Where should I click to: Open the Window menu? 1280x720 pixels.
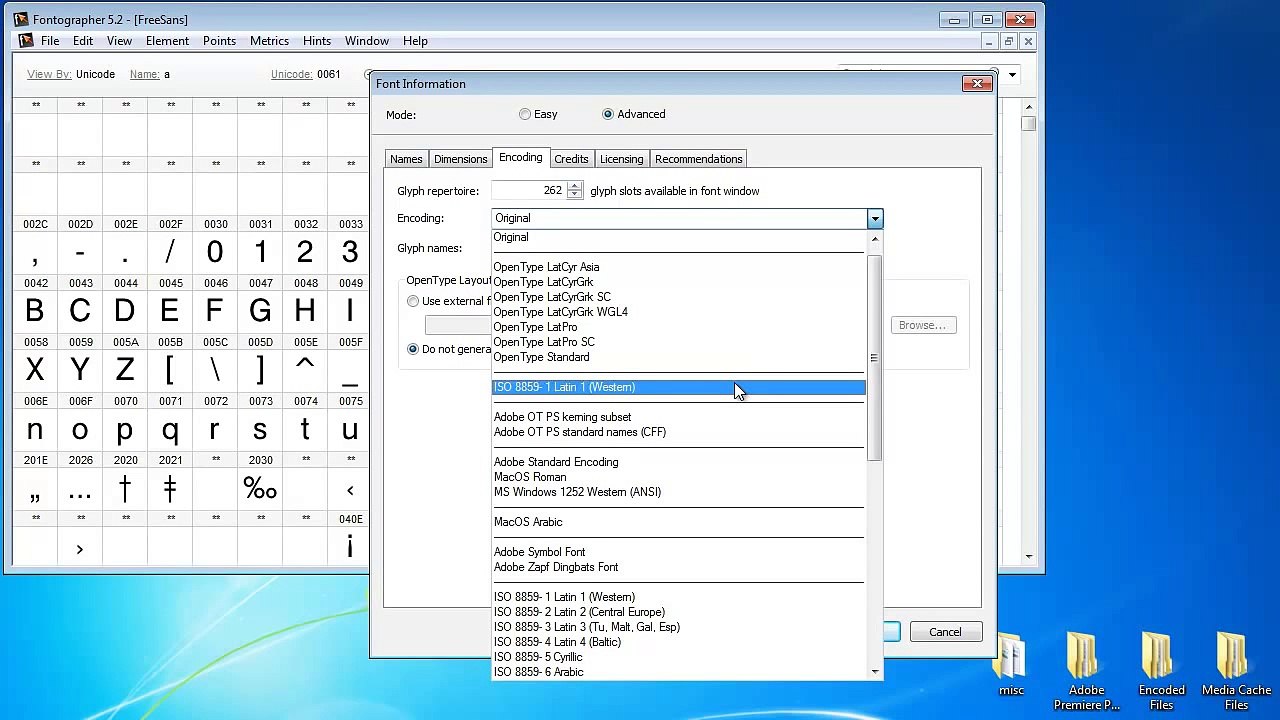coord(367,41)
